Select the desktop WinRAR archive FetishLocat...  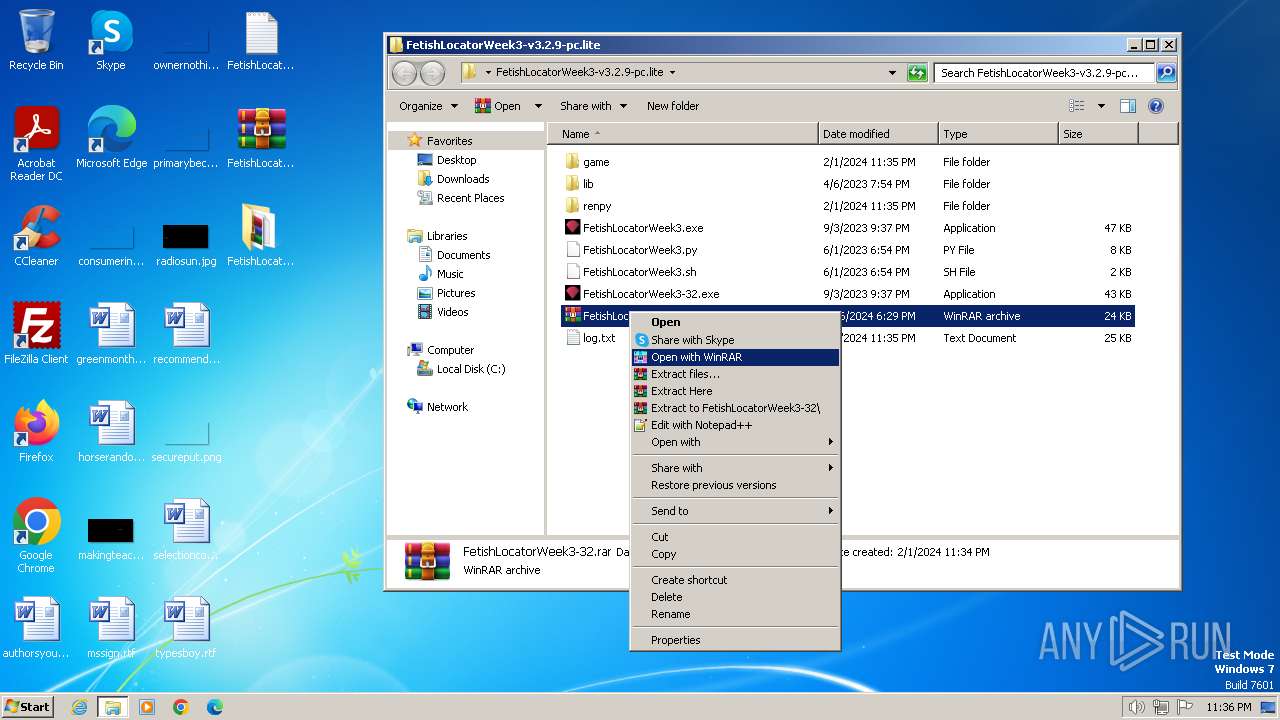pos(261,138)
